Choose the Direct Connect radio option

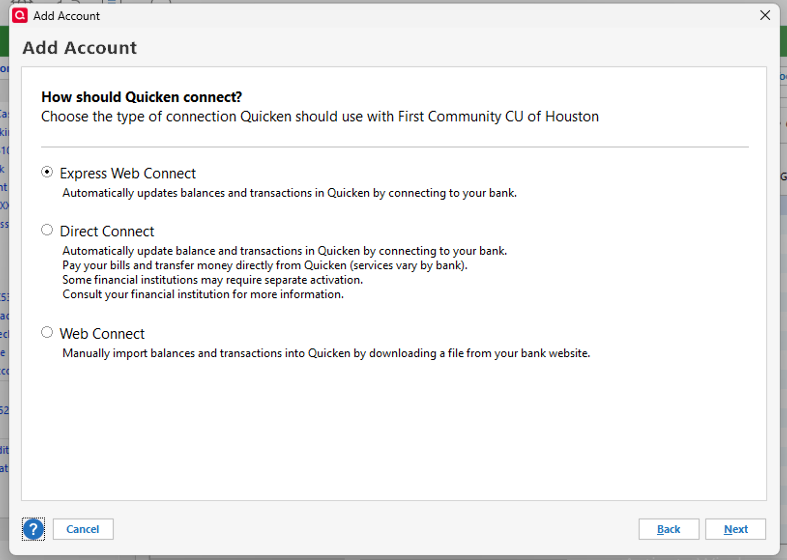tap(47, 230)
